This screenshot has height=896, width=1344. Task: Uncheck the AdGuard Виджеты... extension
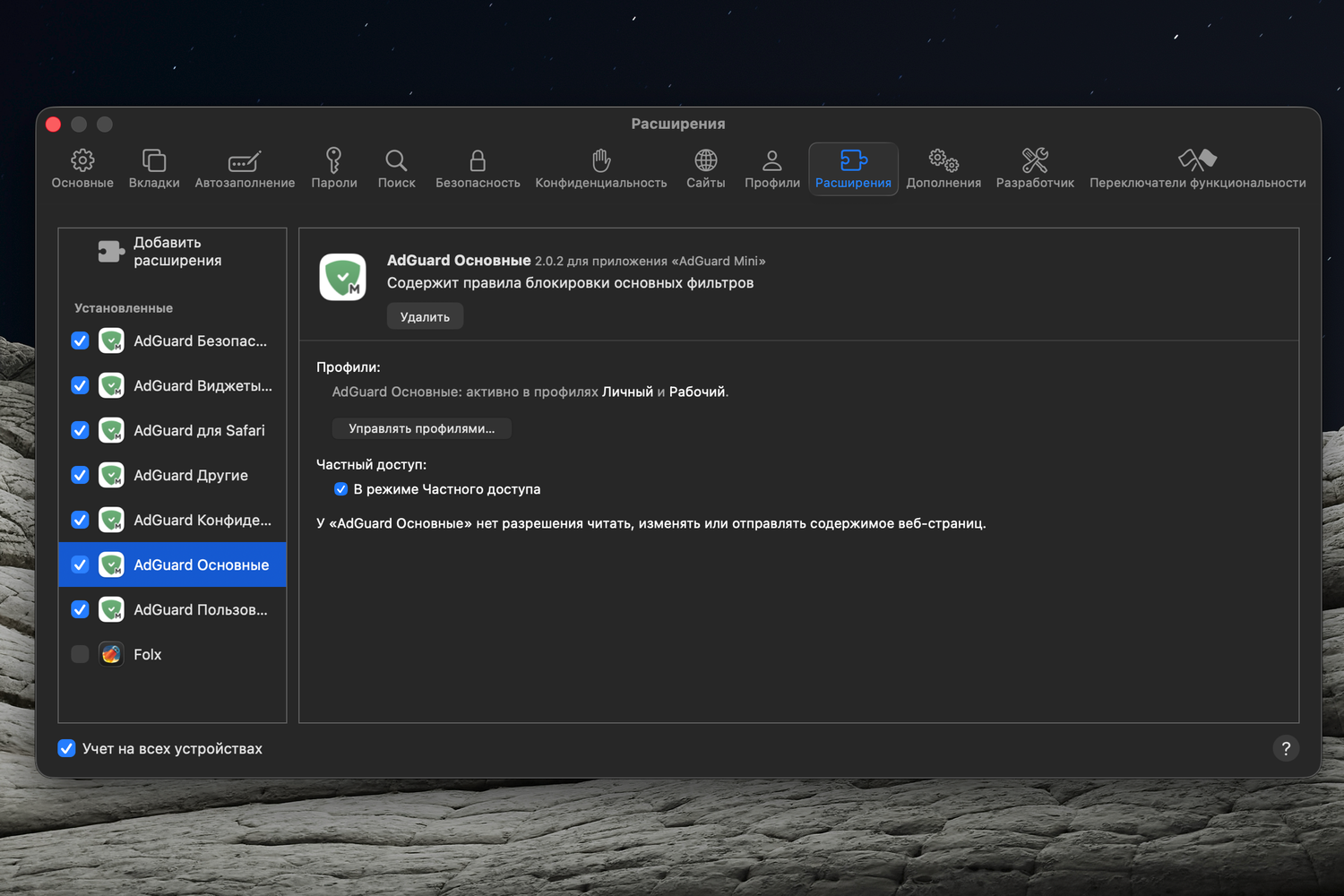click(80, 385)
